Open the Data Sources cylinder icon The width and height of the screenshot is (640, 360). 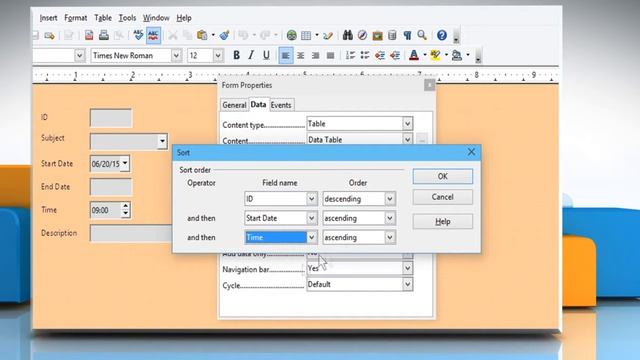tap(392, 36)
